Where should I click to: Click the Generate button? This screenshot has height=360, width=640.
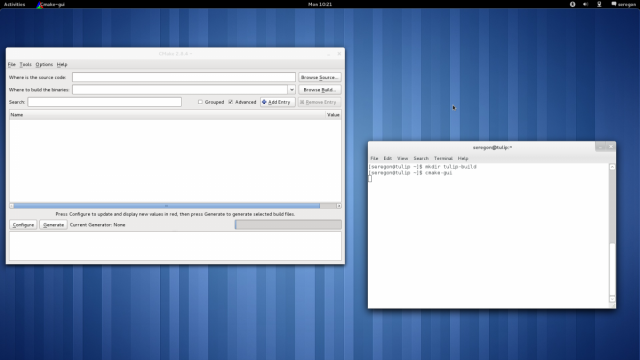(x=53, y=225)
